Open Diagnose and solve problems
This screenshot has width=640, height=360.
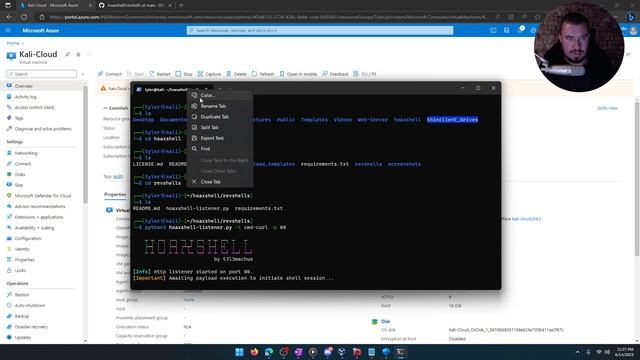43,129
